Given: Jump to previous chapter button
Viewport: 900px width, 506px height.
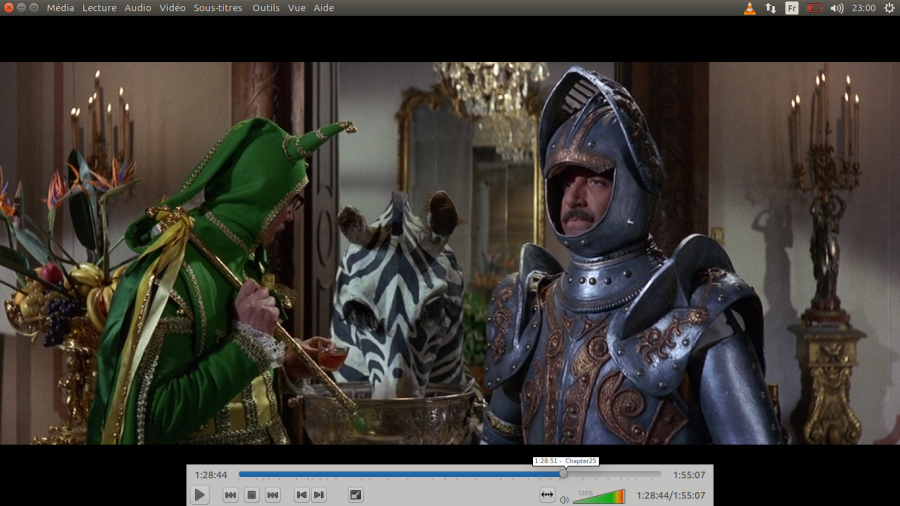Looking at the screenshot, I should (x=301, y=495).
